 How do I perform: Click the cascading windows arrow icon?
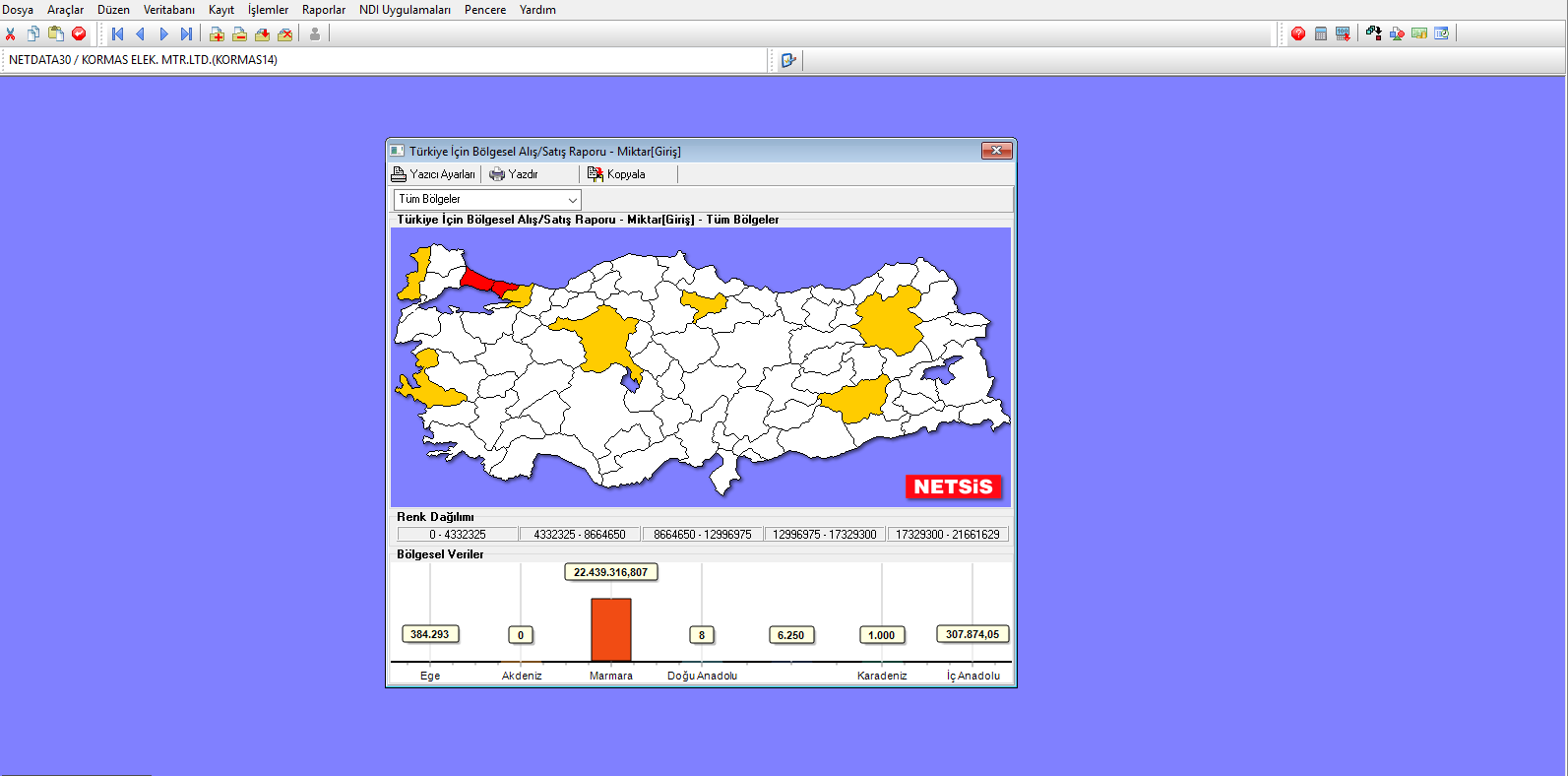(x=1373, y=33)
